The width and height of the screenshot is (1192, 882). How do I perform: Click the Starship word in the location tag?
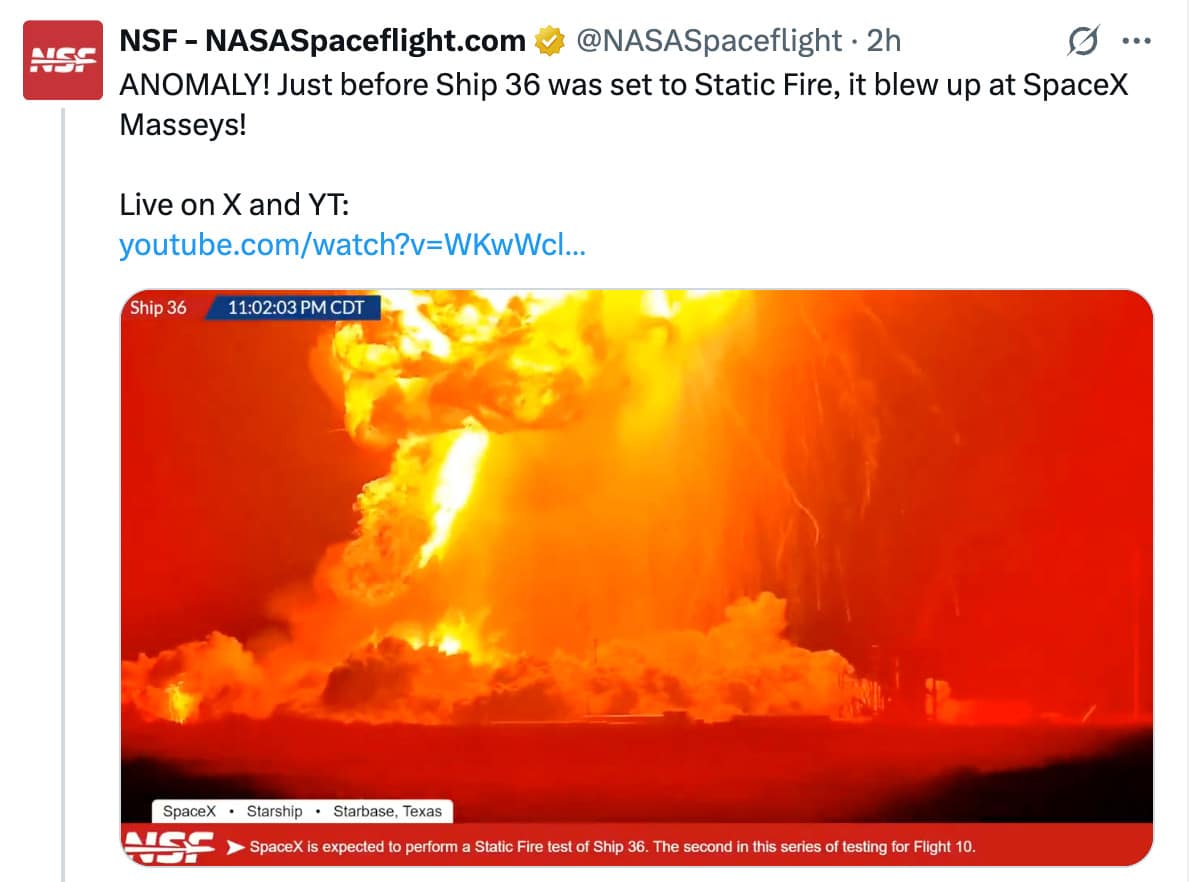274,811
